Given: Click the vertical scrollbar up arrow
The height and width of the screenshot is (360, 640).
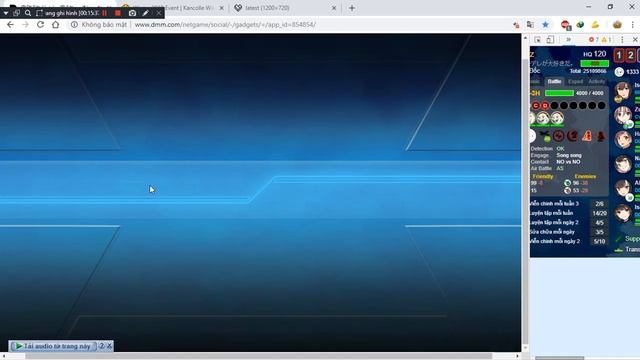Looking at the screenshot, I should pos(525,38).
